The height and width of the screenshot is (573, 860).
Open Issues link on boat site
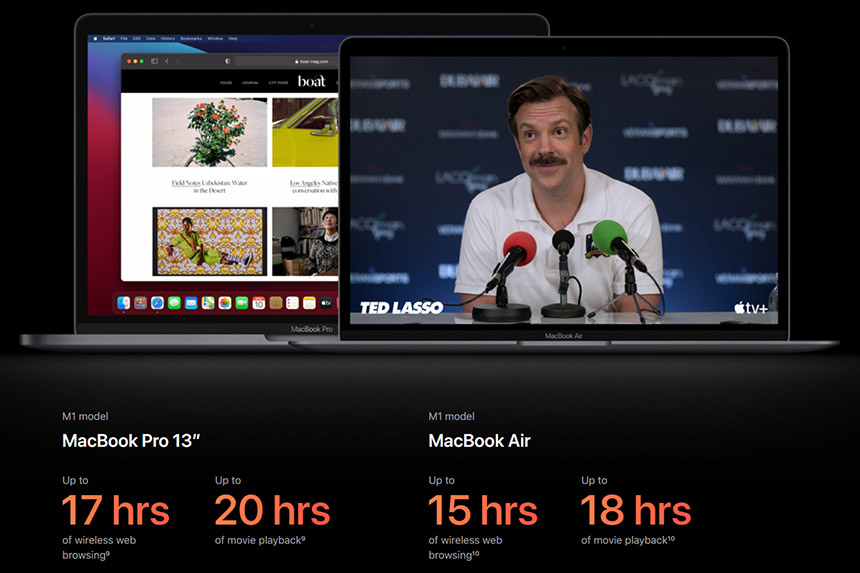pos(226,83)
